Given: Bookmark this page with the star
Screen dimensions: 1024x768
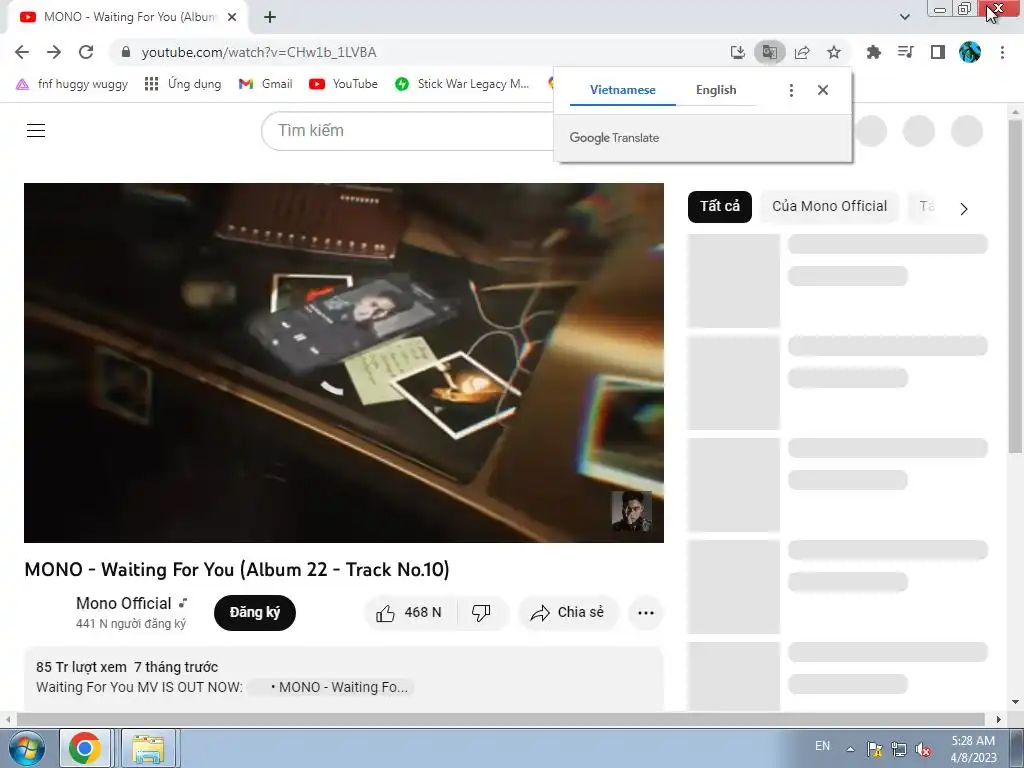Looking at the screenshot, I should tap(834, 52).
